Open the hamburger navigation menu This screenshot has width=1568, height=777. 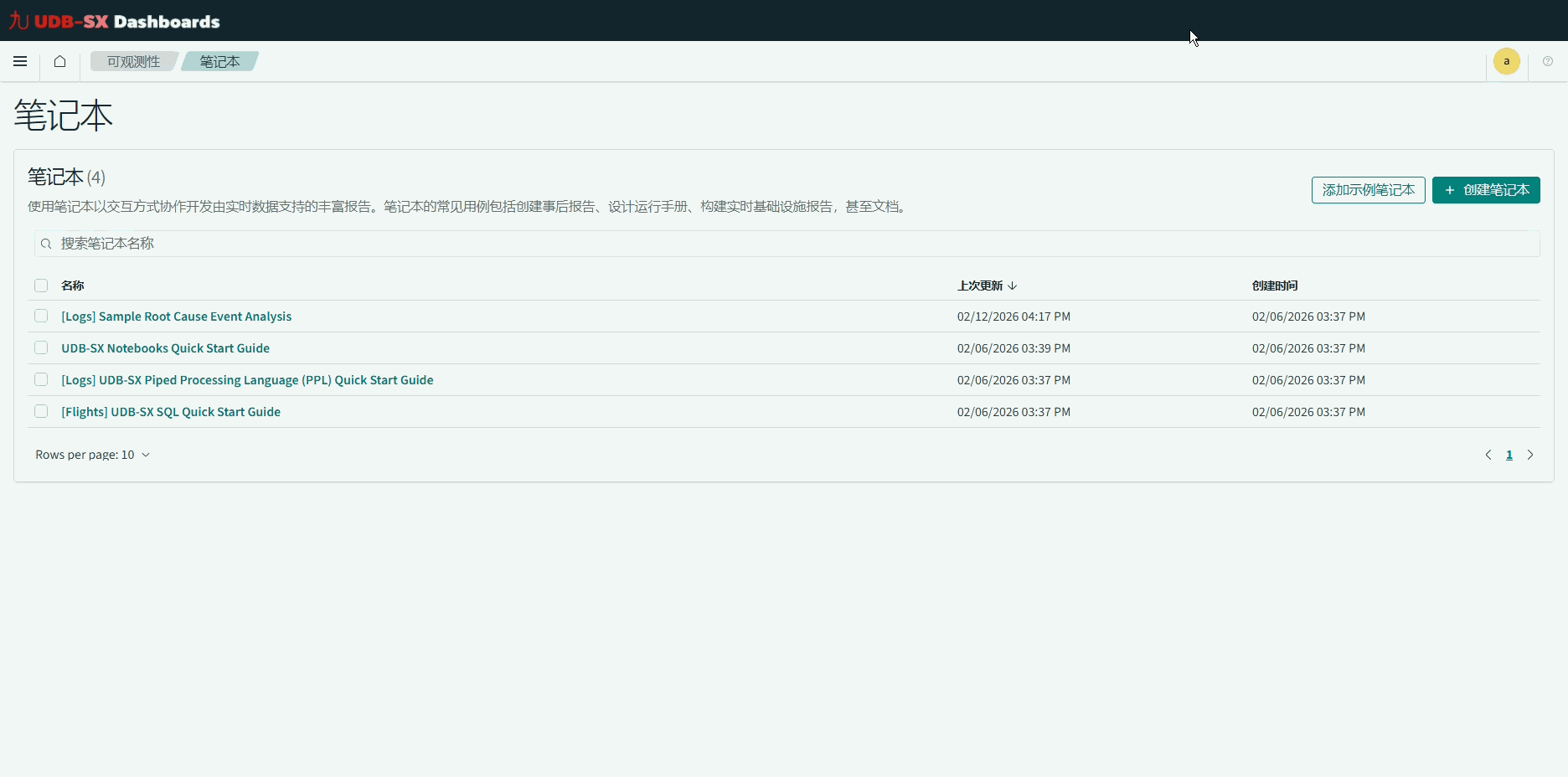point(20,61)
